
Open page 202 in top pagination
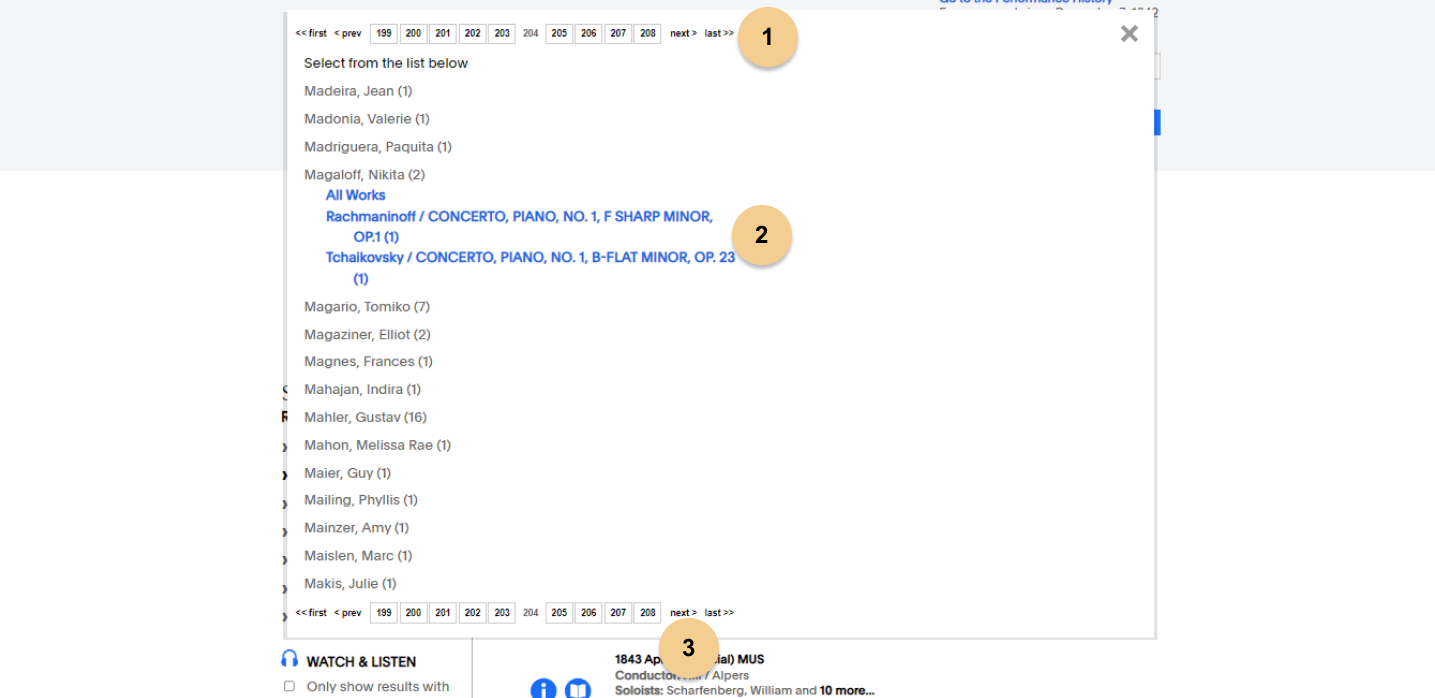click(x=472, y=34)
